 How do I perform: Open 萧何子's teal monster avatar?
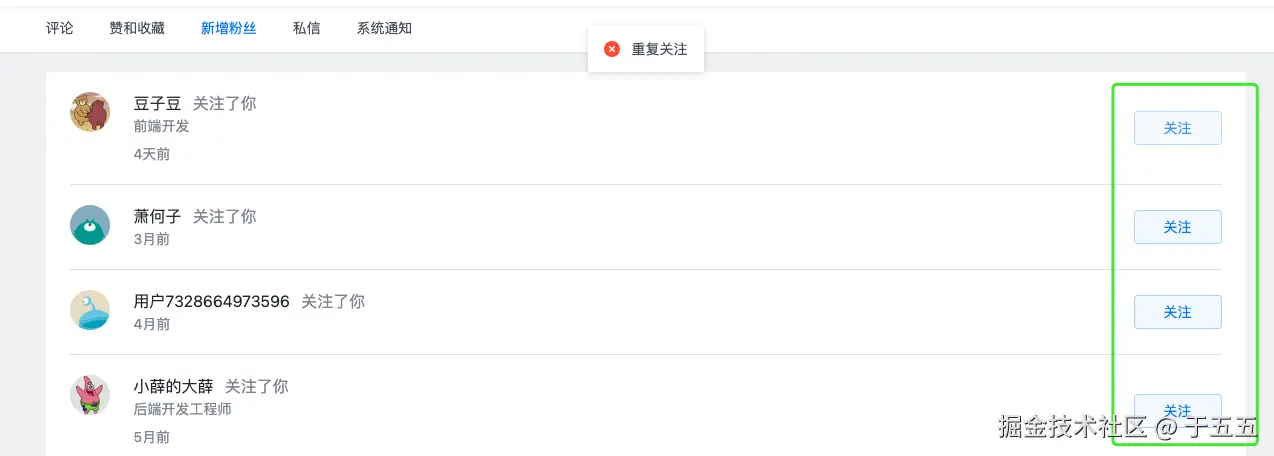90,225
